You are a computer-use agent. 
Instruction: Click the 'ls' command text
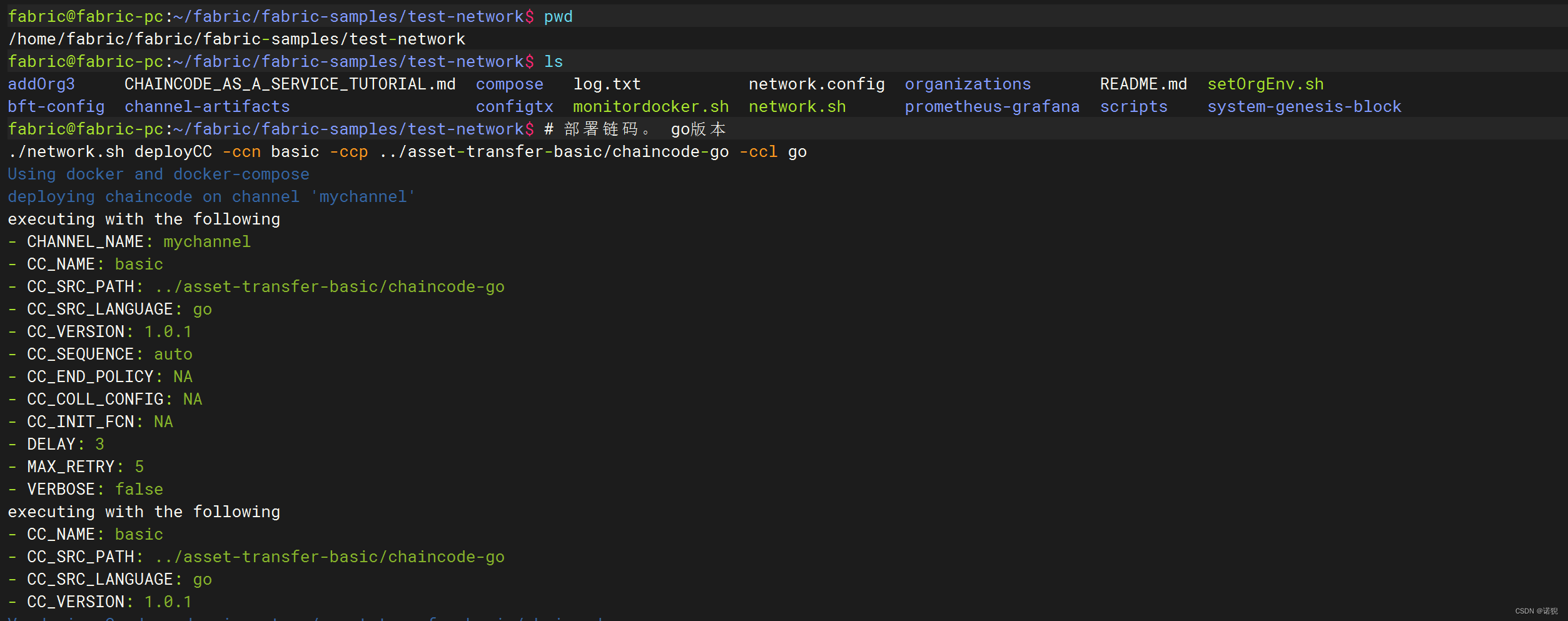click(x=554, y=62)
